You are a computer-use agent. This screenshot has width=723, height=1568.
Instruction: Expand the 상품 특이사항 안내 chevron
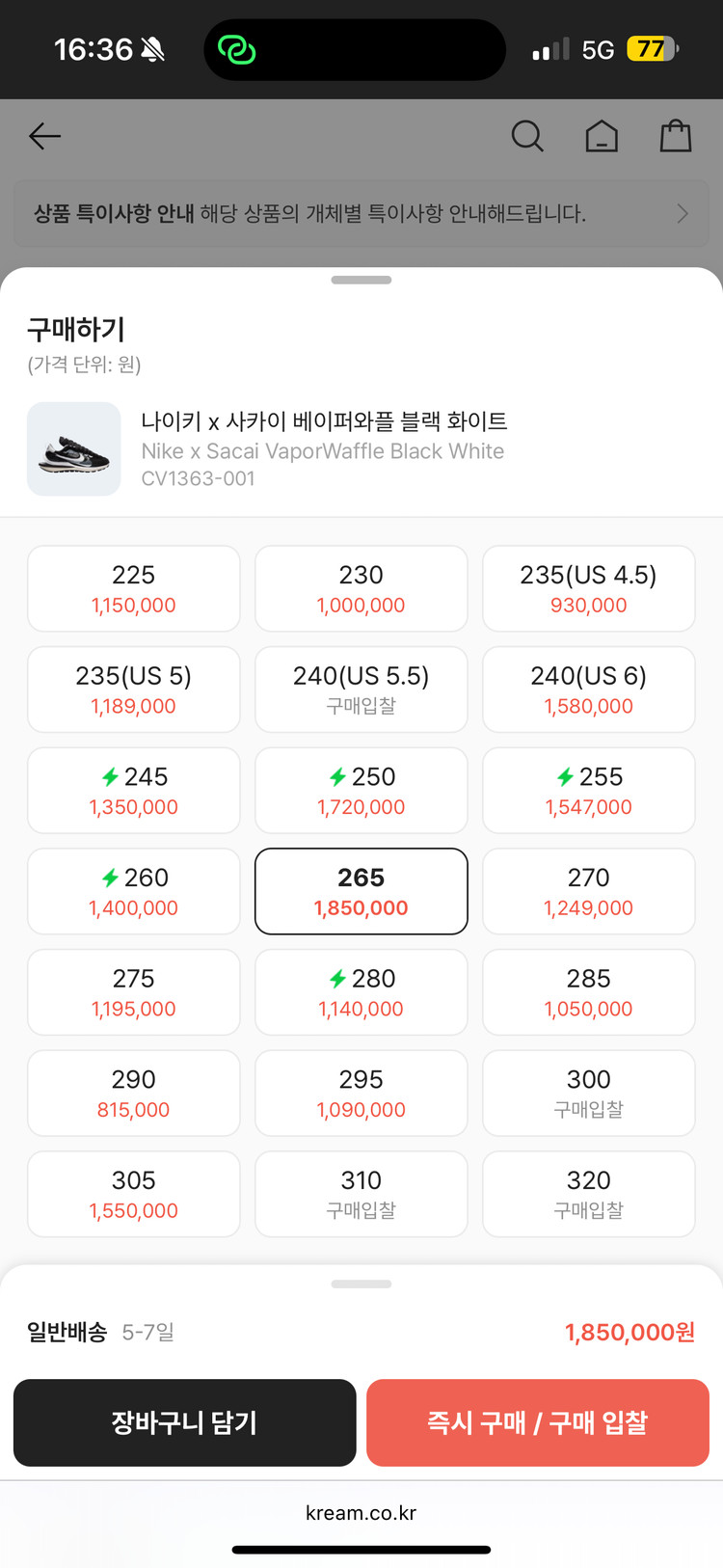click(x=683, y=213)
